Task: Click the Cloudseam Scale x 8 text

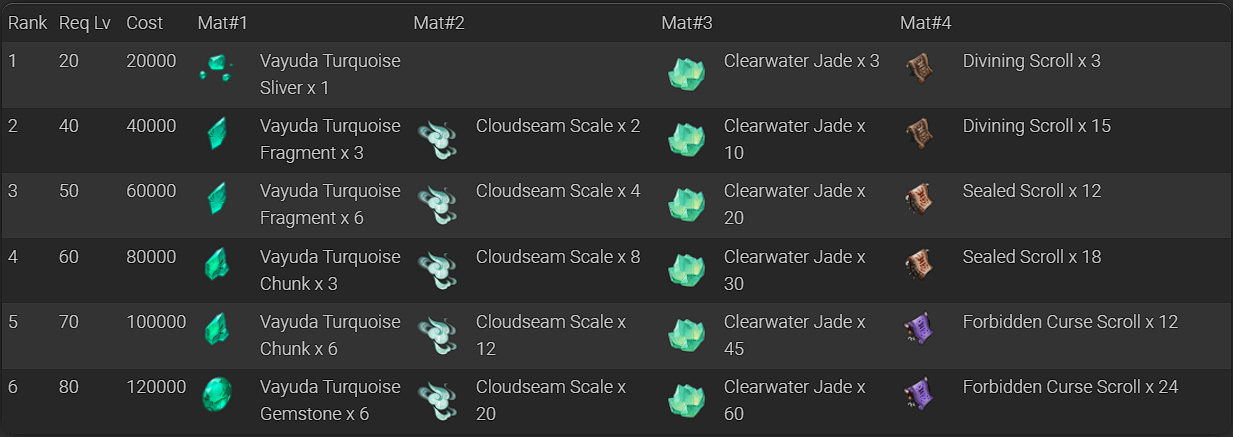Action: pyautogui.click(x=558, y=257)
